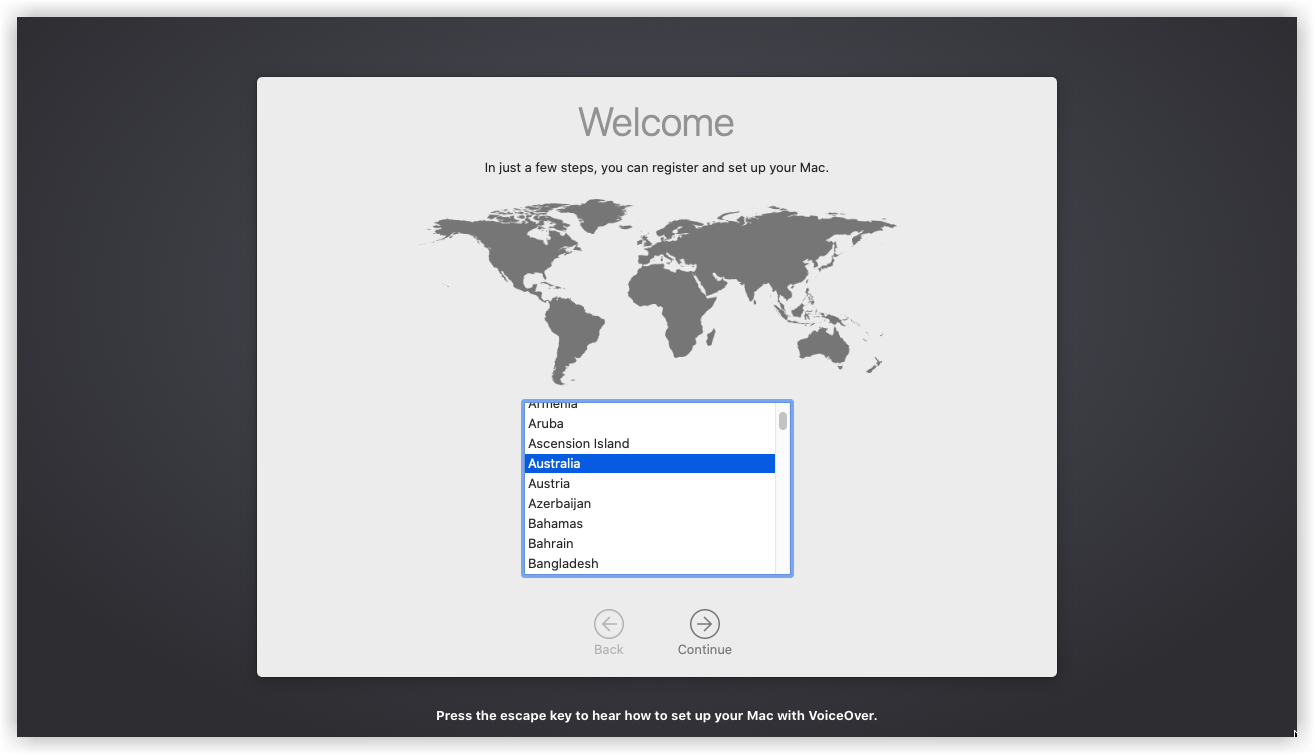Select Austria in the country list
The width and height of the screenshot is (1315, 755).
(650, 484)
